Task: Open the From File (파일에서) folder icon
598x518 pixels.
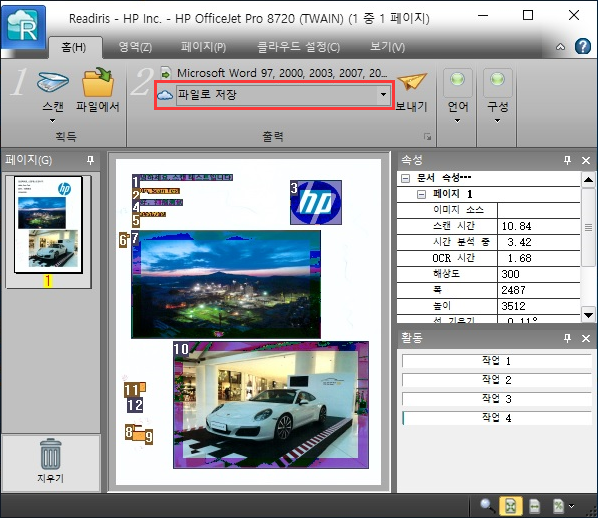Action: point(98,82)
